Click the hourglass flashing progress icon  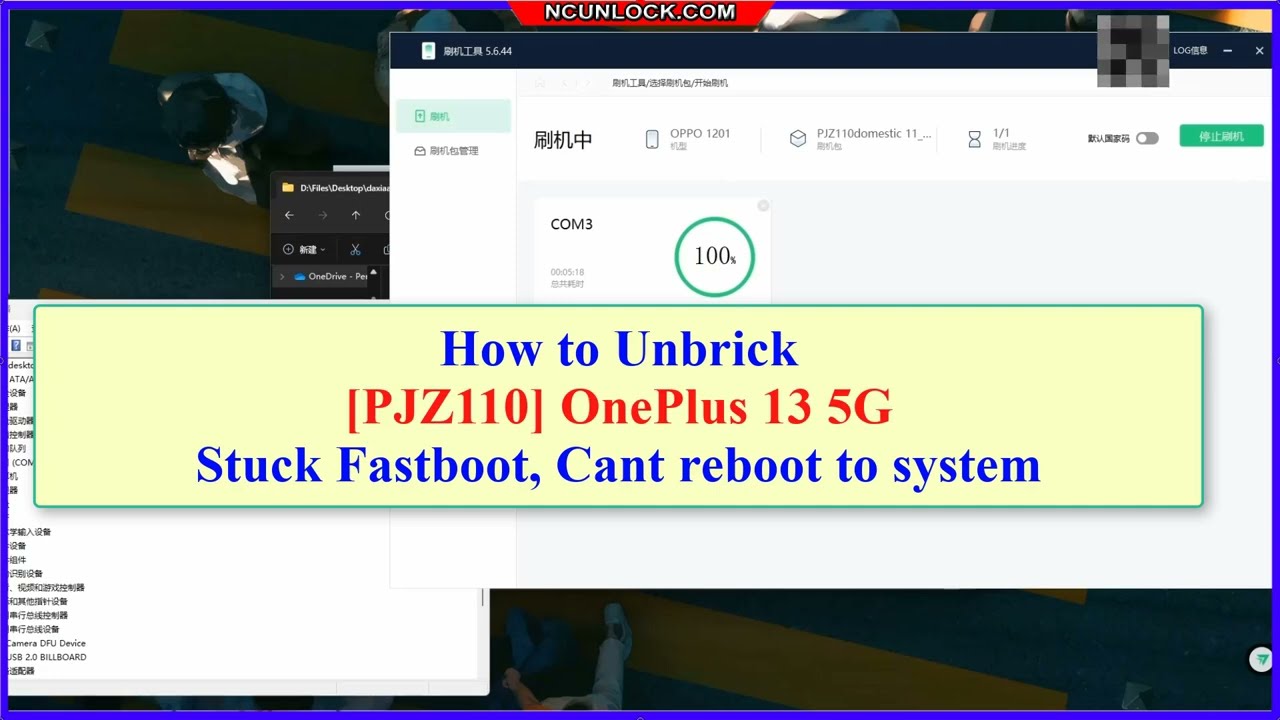[974, 139]
